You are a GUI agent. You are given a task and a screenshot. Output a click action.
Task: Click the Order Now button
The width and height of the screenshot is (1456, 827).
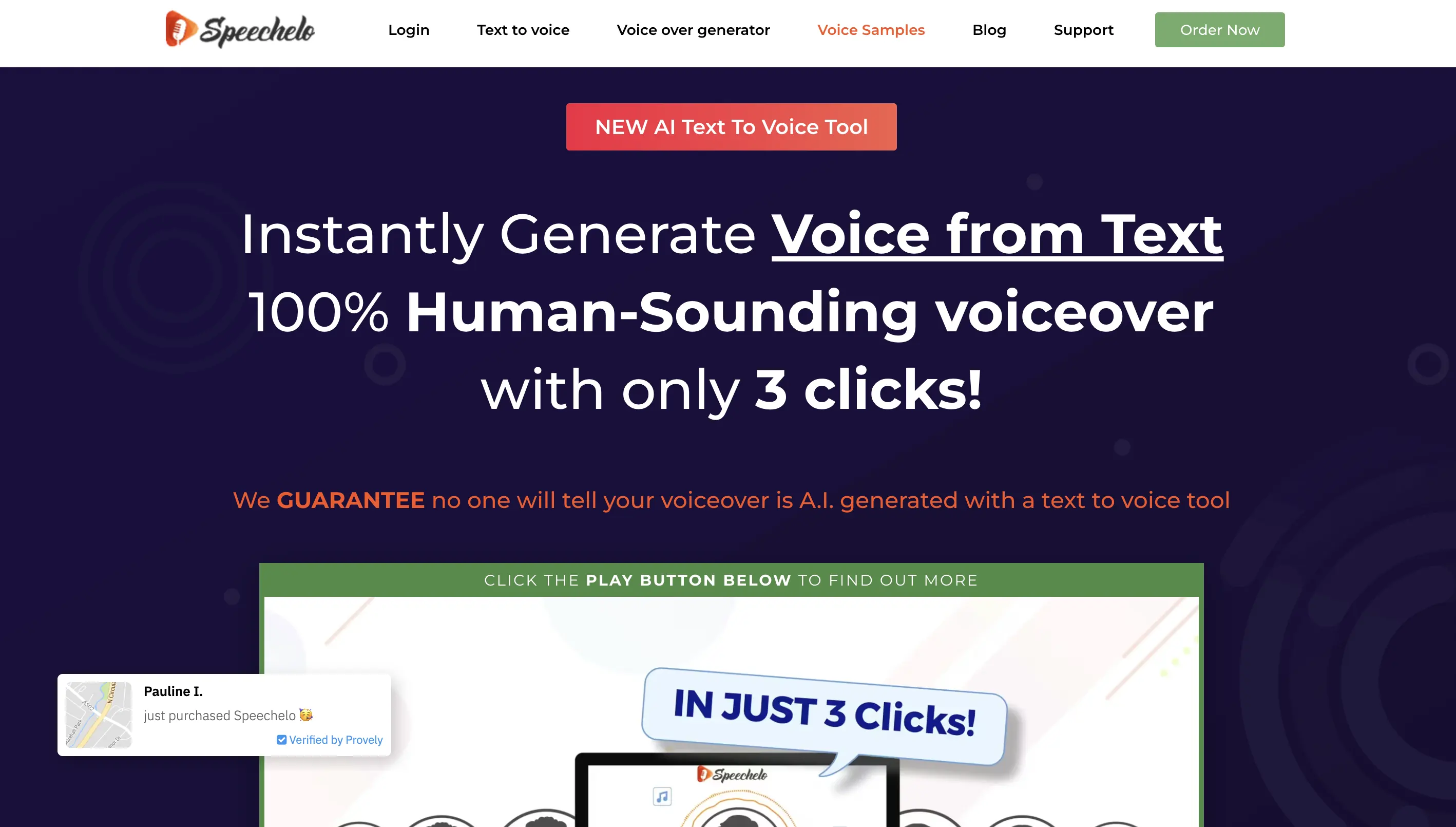[1220, 30]
